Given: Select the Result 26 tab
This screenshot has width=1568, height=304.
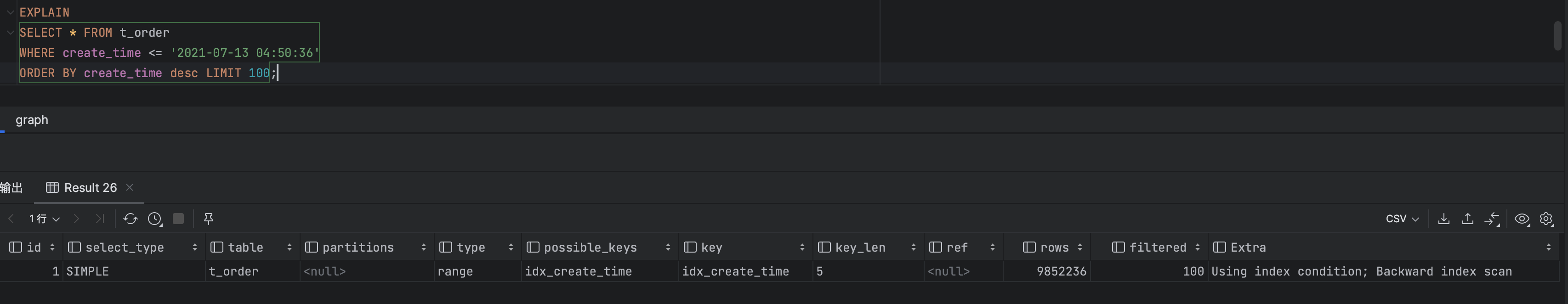Looking at the screenshot, I should [x=90, y=188].
